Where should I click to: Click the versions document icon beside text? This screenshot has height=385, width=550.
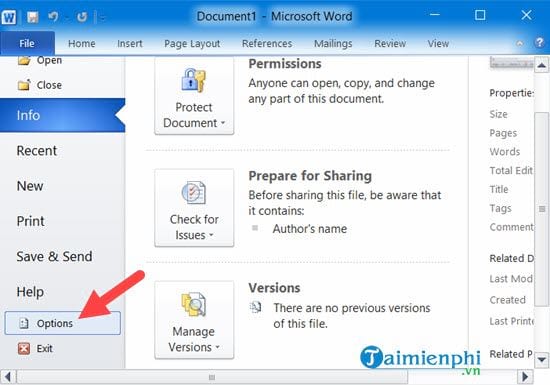coord(255,308)
